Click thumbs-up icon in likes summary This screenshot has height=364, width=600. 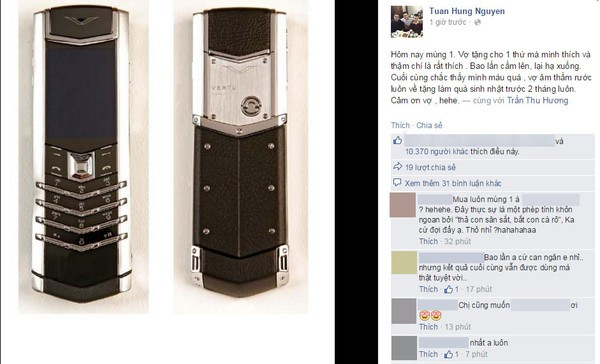click(398, 140)
